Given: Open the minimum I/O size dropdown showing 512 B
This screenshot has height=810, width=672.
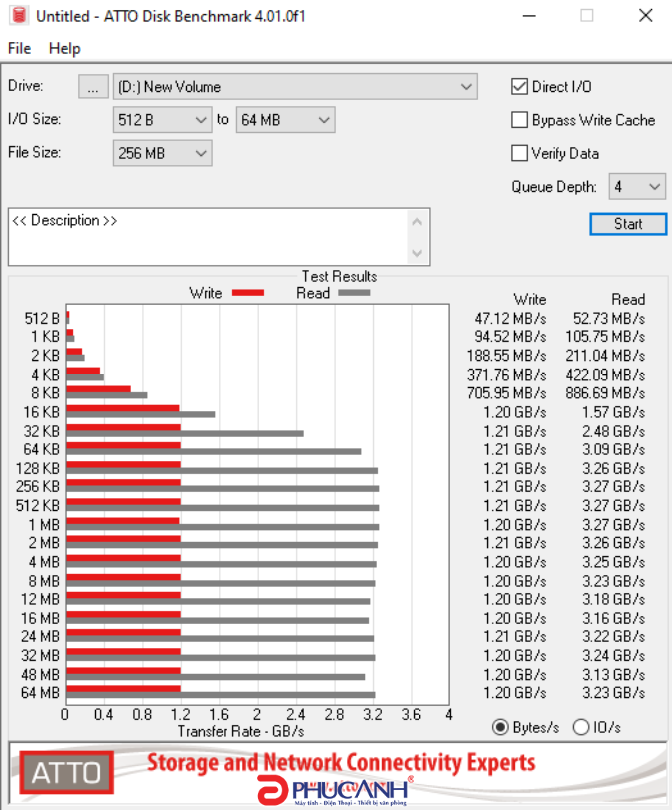Looking at the screenshot, I should coord(162,120).
